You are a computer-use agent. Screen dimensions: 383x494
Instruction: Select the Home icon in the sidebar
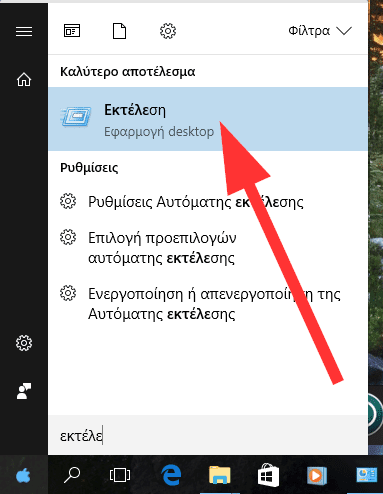tap(24, 80)
